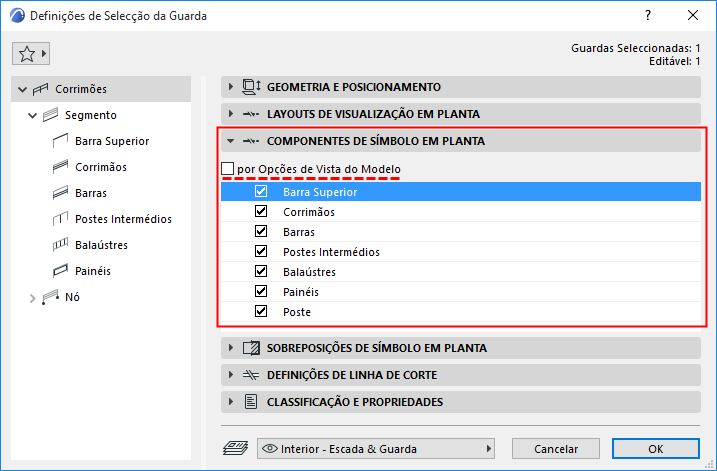Viewport: 717px width, 471px height.
Task: Uncheck the Poste component checkbox
Action: tap(262, 312)
